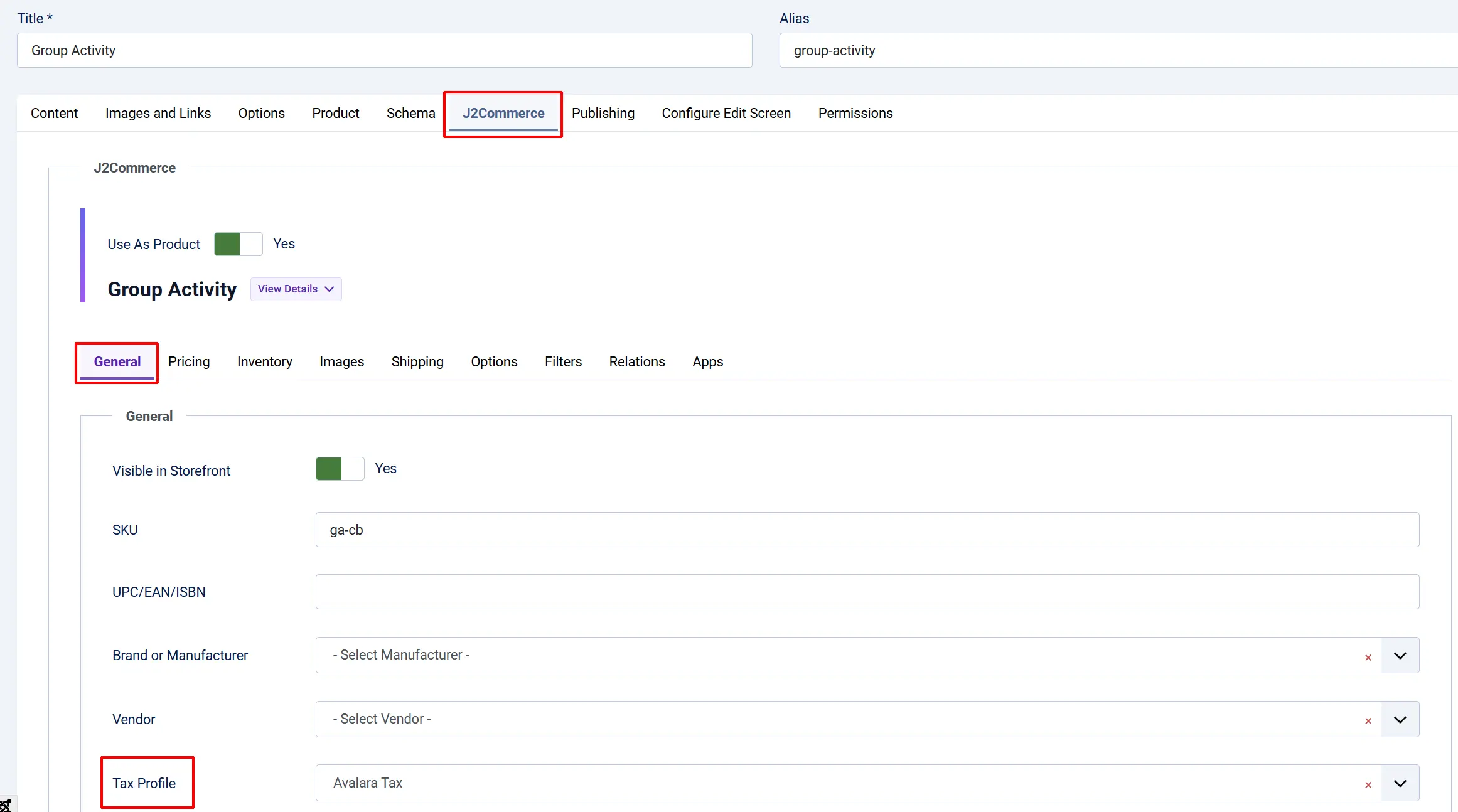Switch to the Images sub-tab
Viewport: 1458px width, 812px height.
(341, 362)
